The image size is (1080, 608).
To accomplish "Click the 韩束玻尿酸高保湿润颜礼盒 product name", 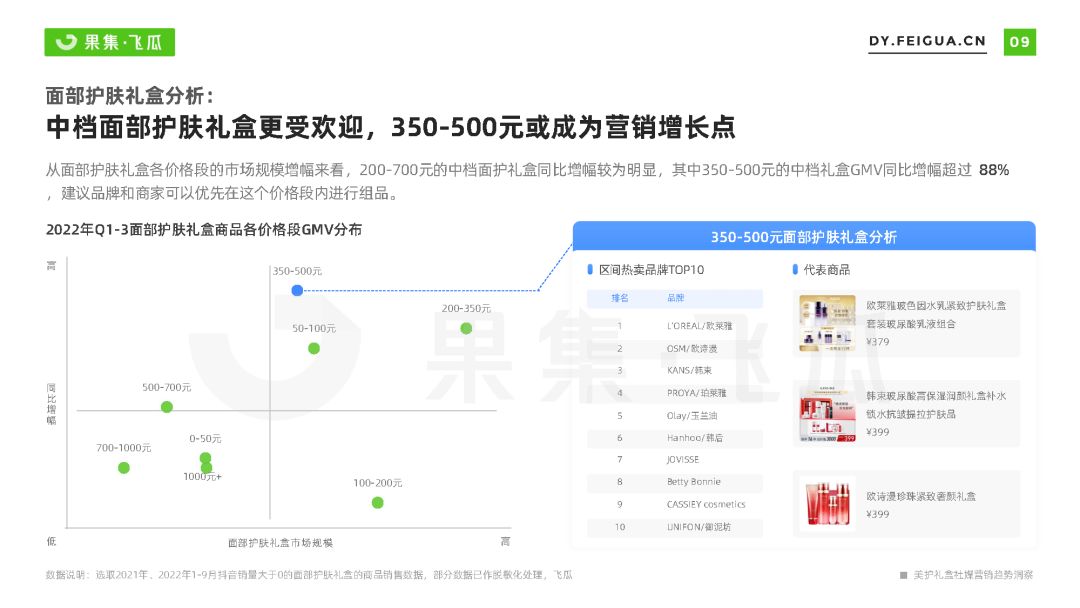I will (935, 405).
